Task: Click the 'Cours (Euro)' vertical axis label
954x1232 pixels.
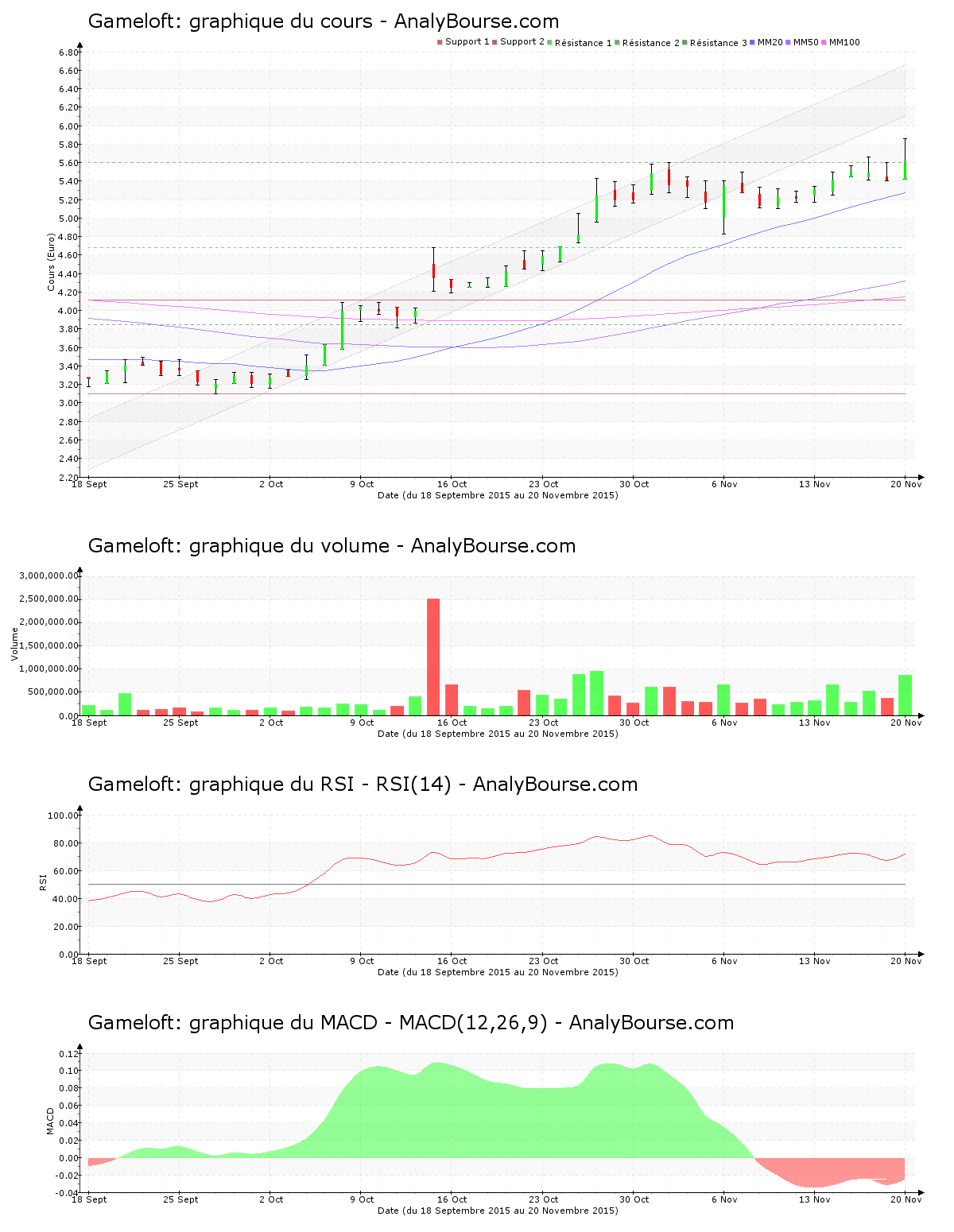Action: pos(52,262)
